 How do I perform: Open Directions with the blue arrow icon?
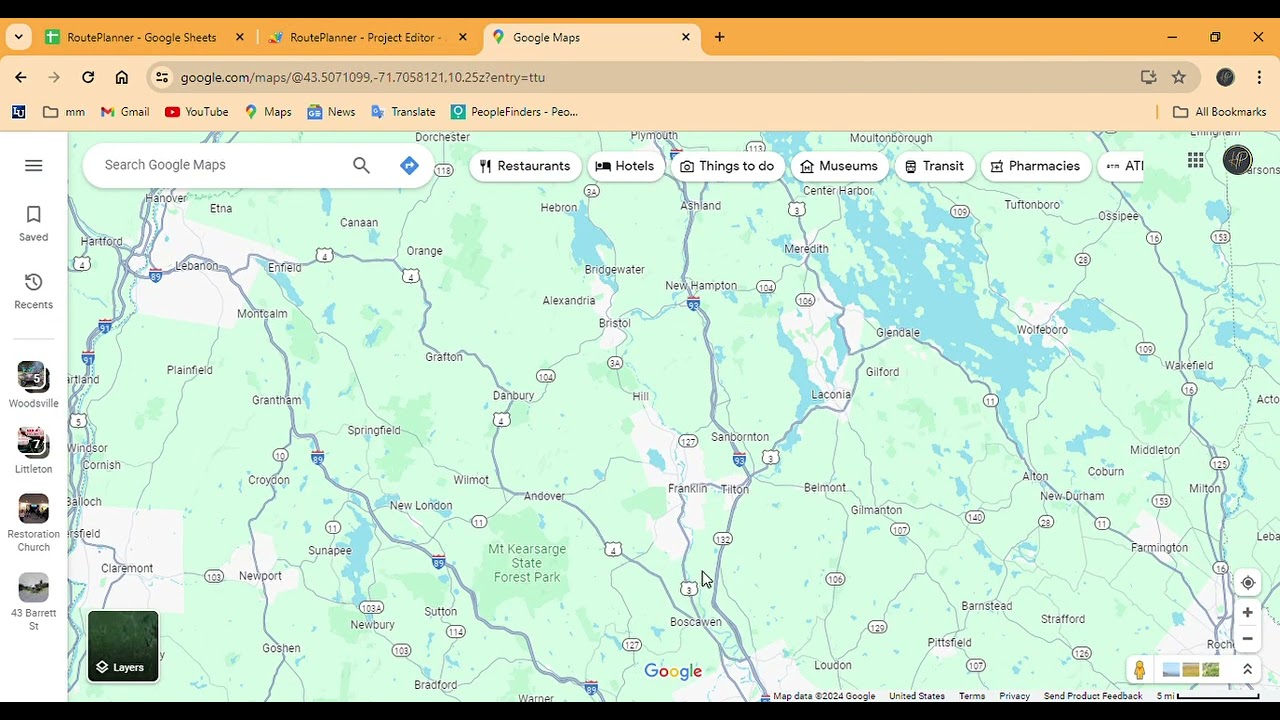point(409,165)
